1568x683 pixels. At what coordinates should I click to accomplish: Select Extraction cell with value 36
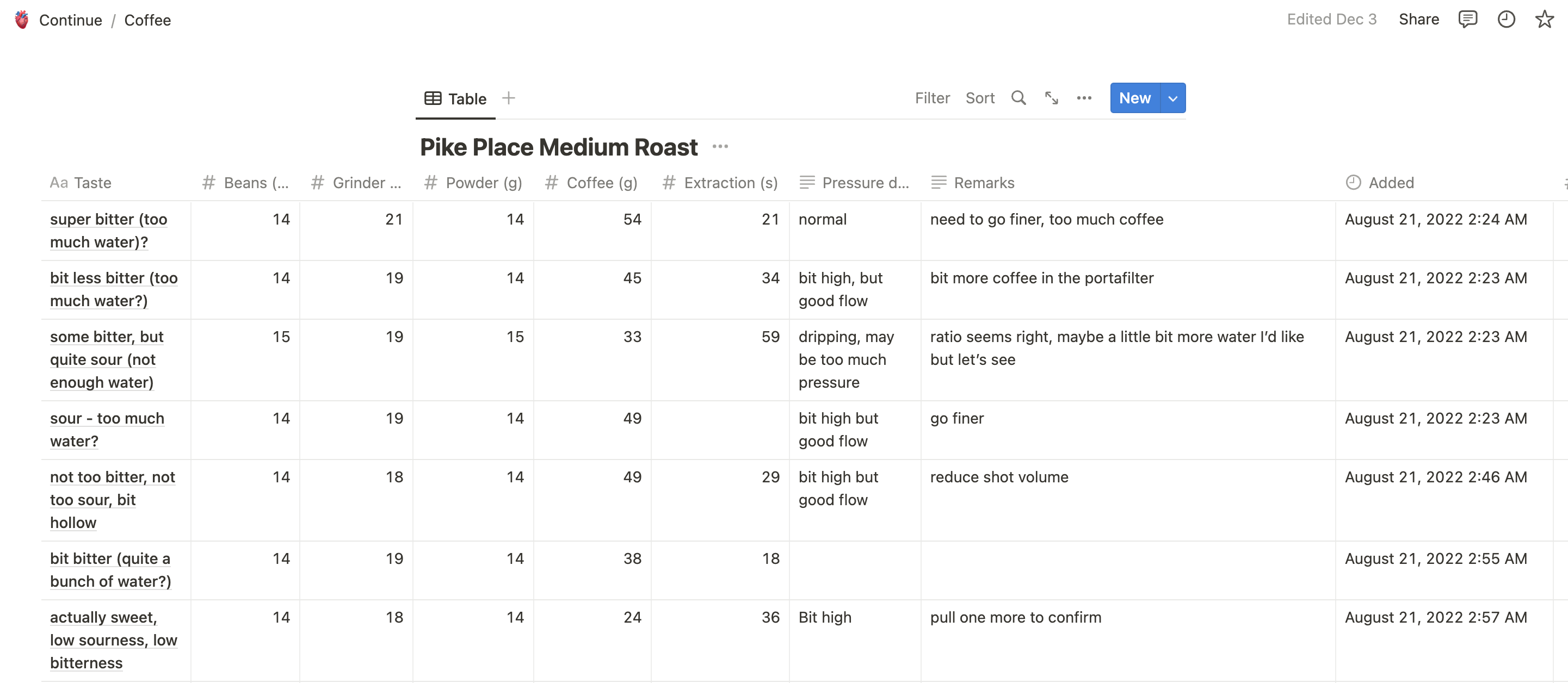[x=721, y=641]
